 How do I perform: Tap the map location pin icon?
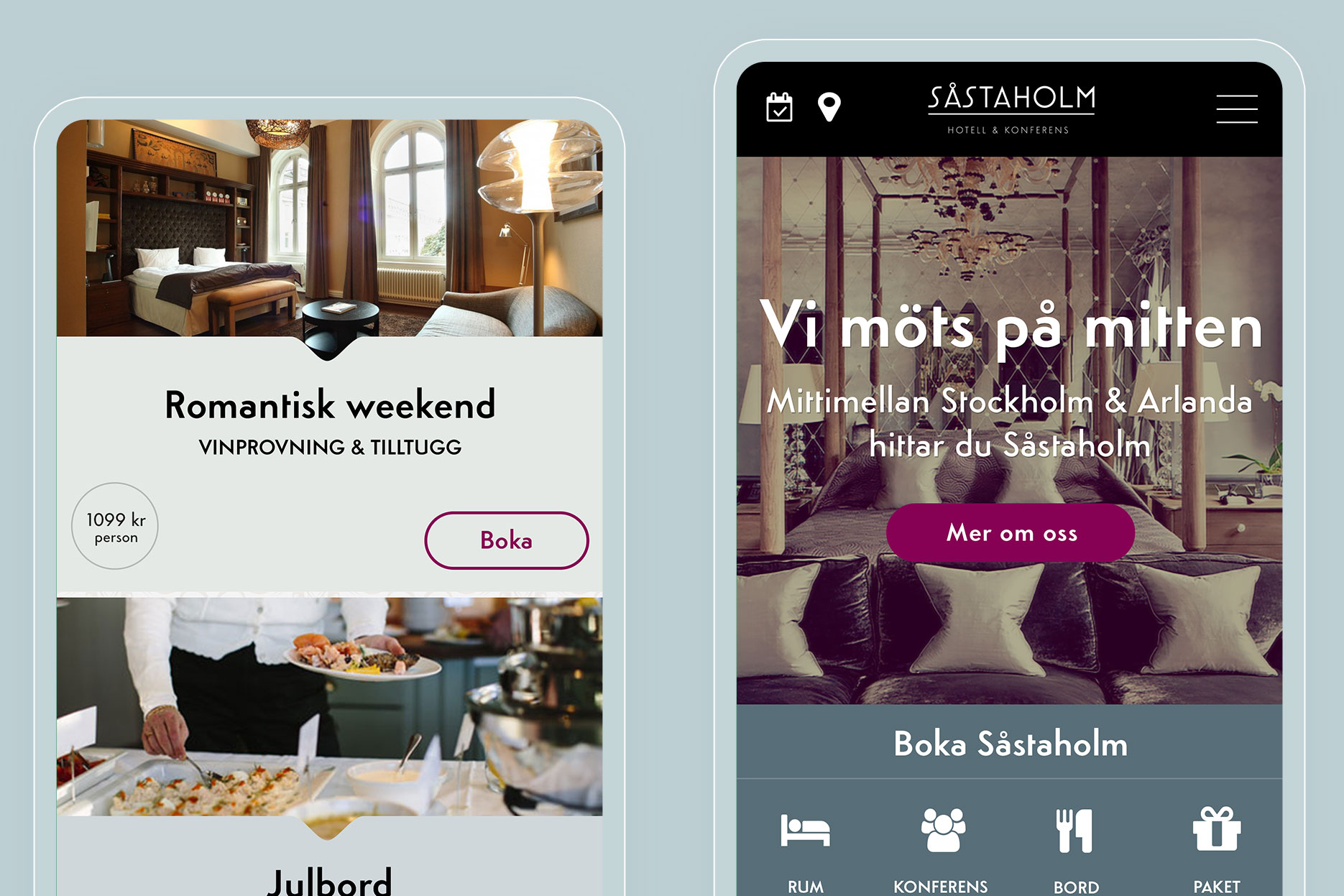(829, 107)
